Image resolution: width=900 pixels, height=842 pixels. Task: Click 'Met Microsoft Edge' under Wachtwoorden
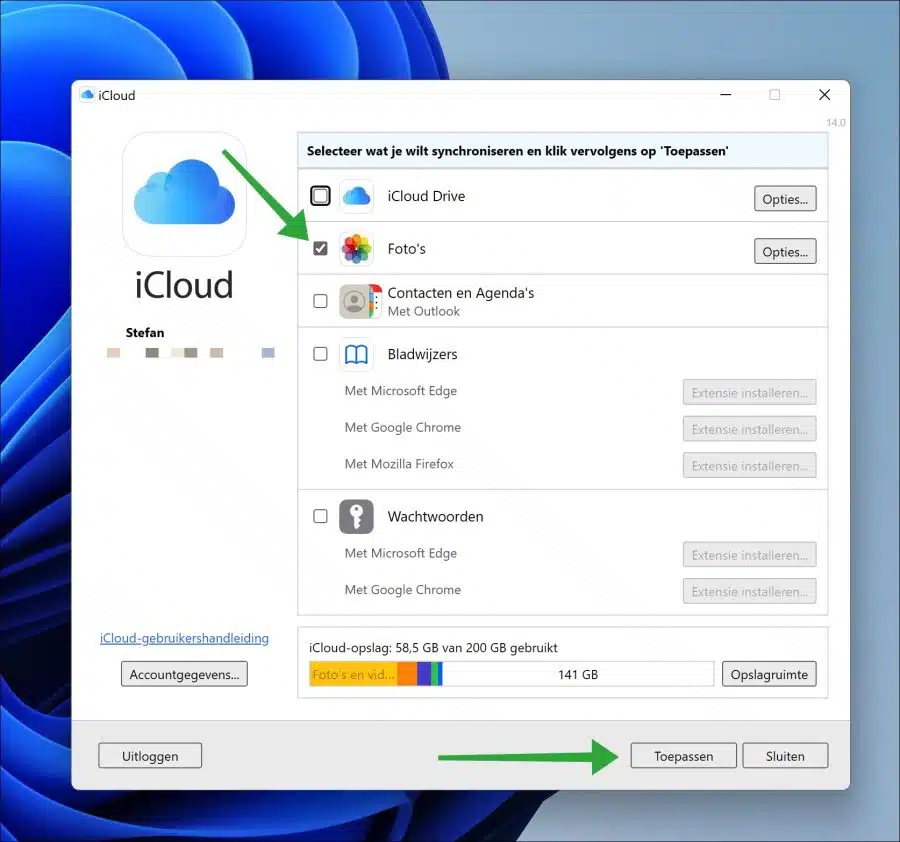(401, 553)
